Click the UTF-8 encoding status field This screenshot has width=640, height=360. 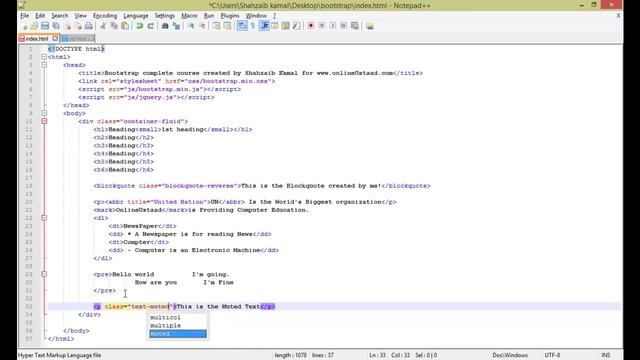tap(552, 355)
